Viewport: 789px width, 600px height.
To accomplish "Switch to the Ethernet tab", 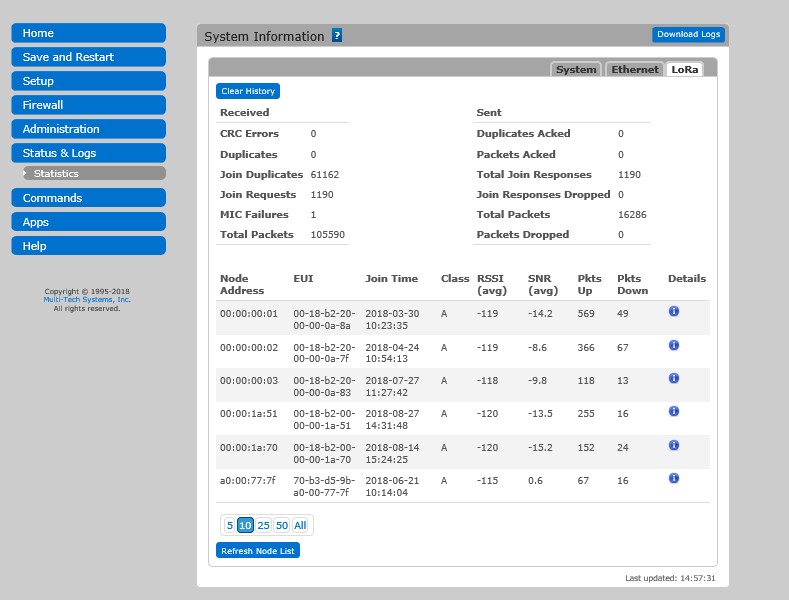I will (x=635, y=69).
